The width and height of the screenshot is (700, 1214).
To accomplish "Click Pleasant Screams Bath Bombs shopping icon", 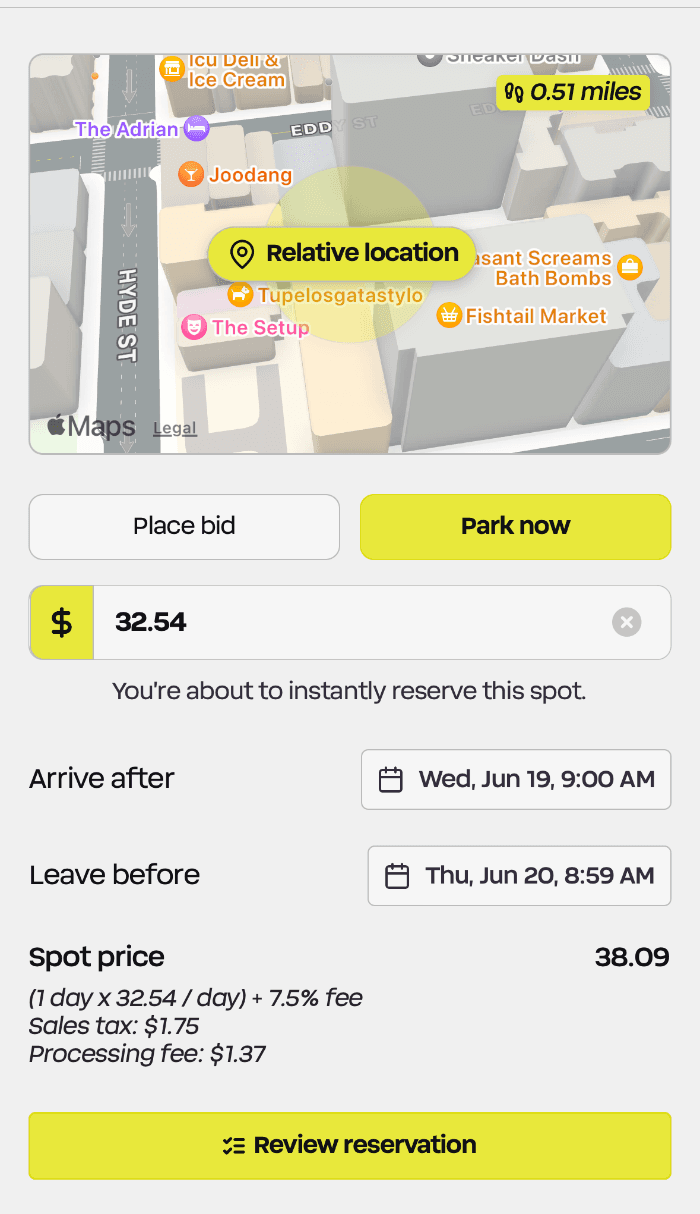I will click(x=630, y=267).
